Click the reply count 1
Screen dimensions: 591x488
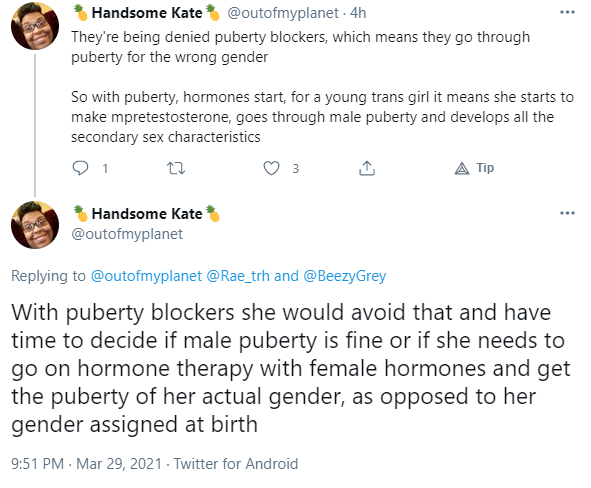(x=105, y=168)
